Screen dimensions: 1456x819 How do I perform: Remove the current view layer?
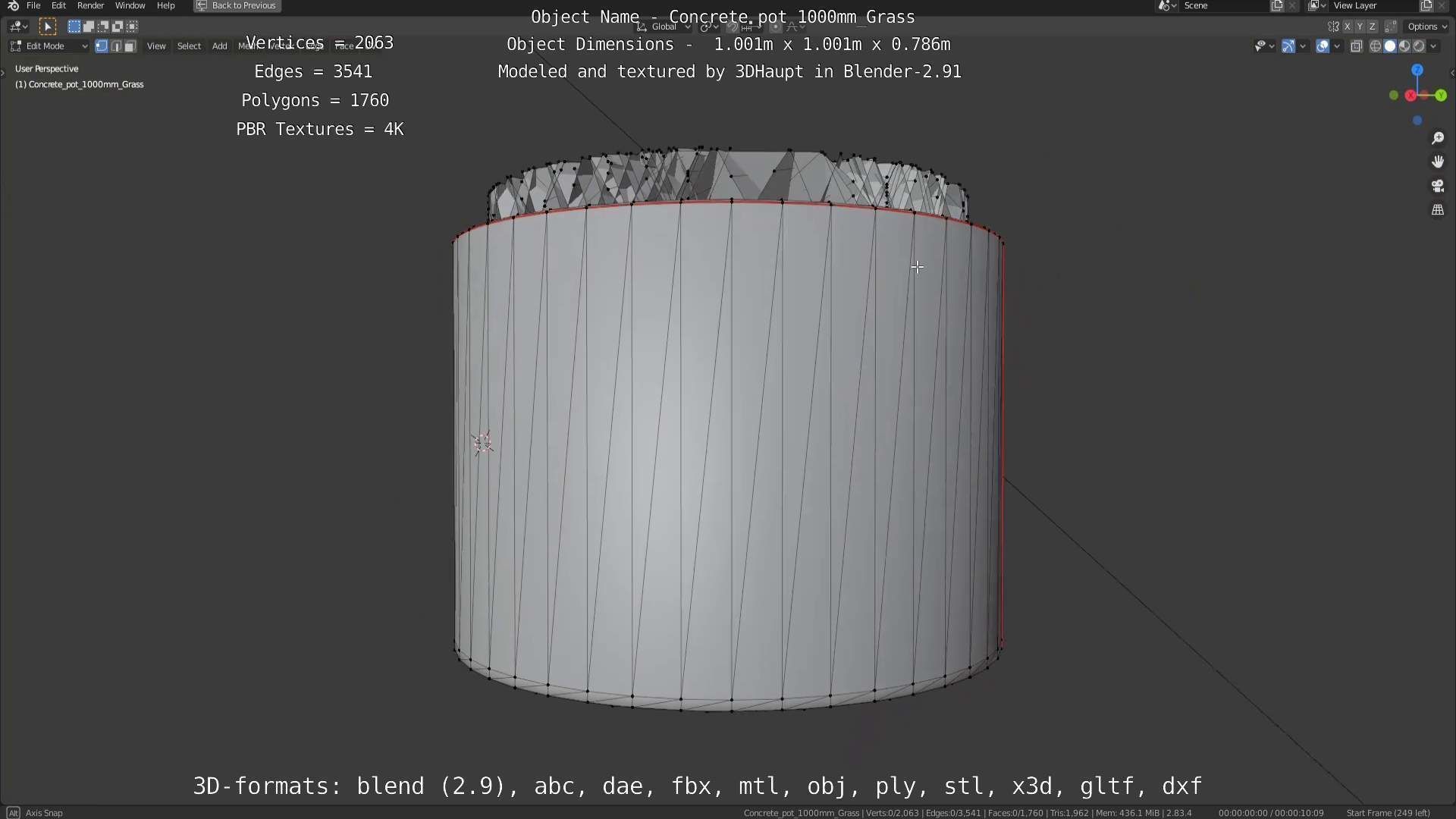[1442, 5]
